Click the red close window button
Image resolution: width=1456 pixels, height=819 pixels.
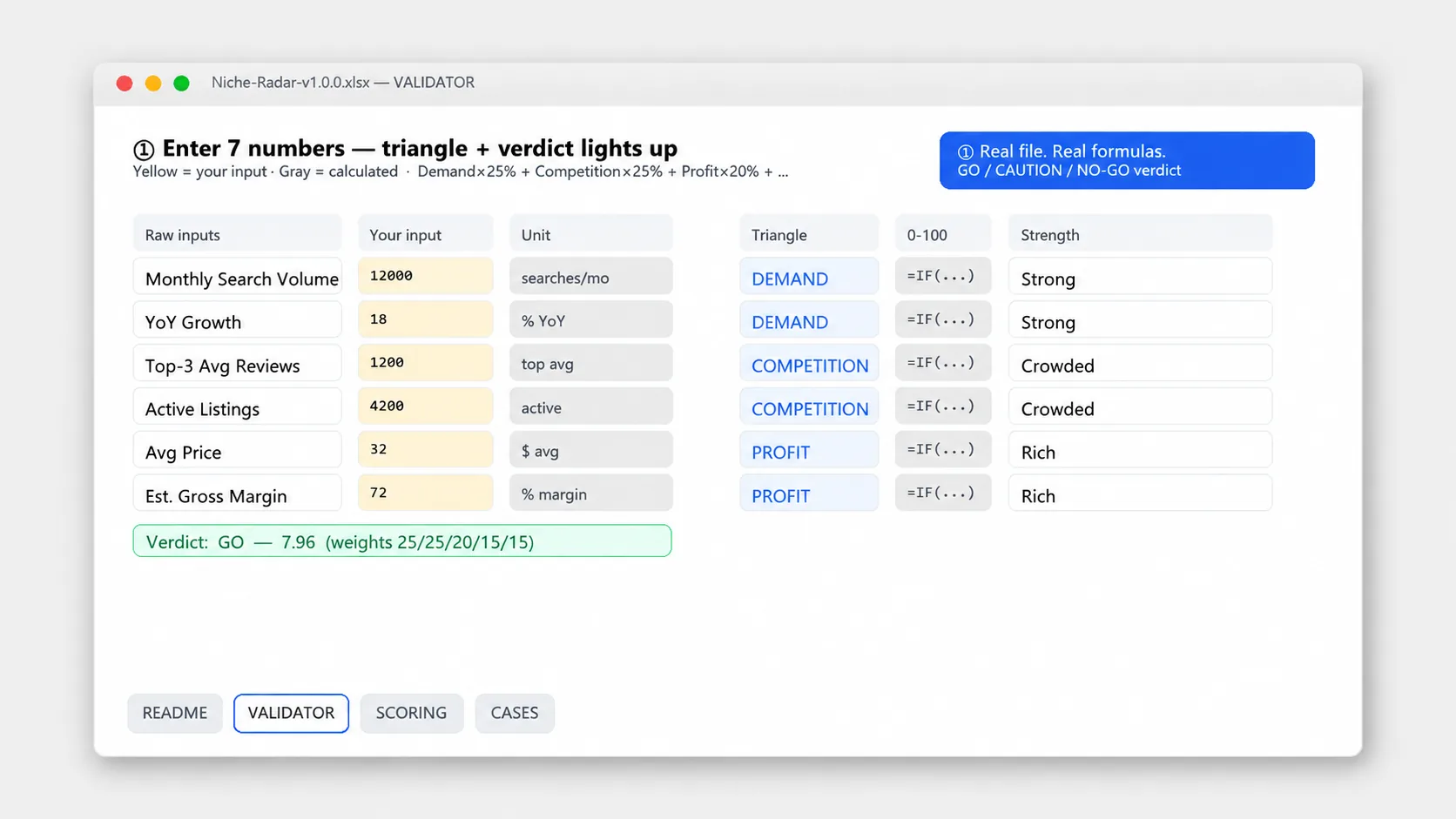coord(125,83)
